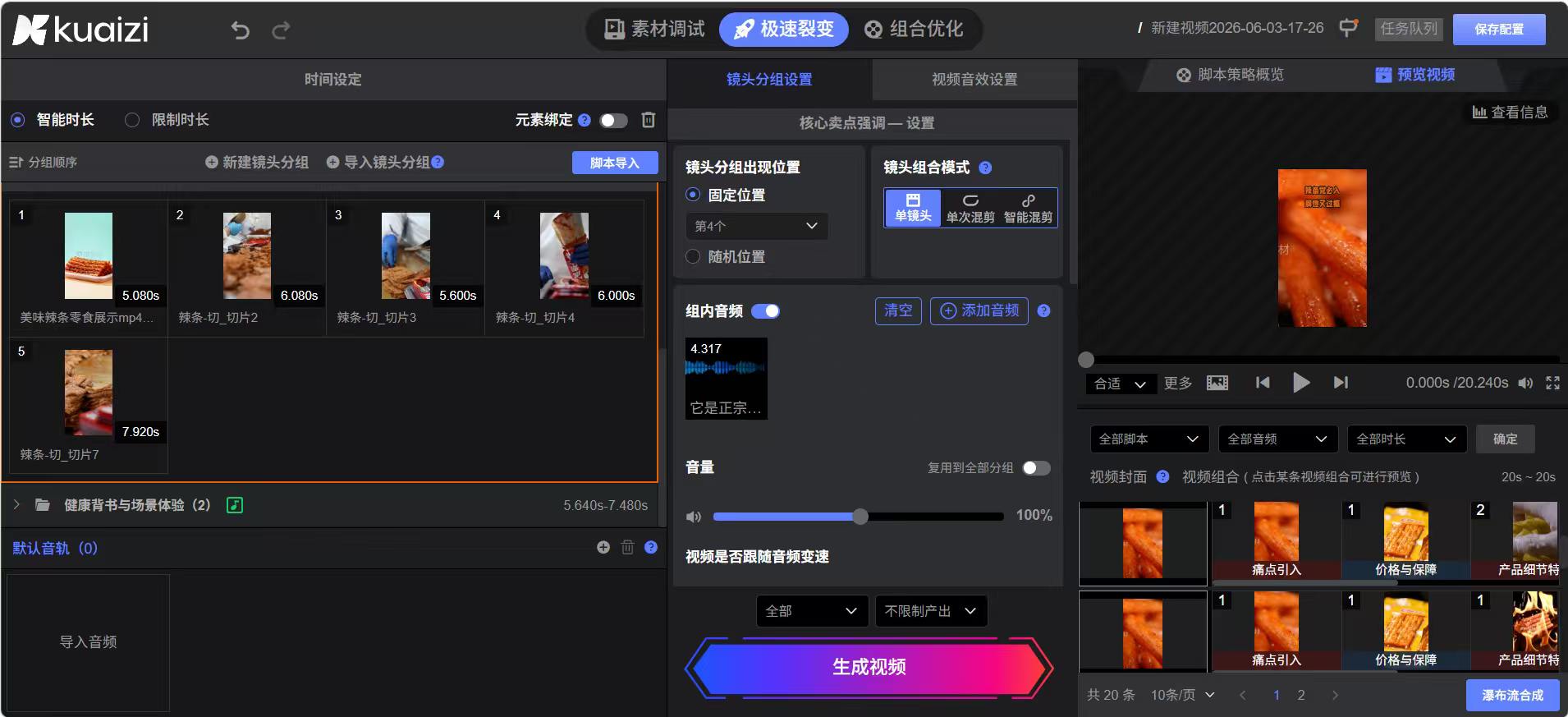Open 查看信息 chart button

tap(1510, 113)
